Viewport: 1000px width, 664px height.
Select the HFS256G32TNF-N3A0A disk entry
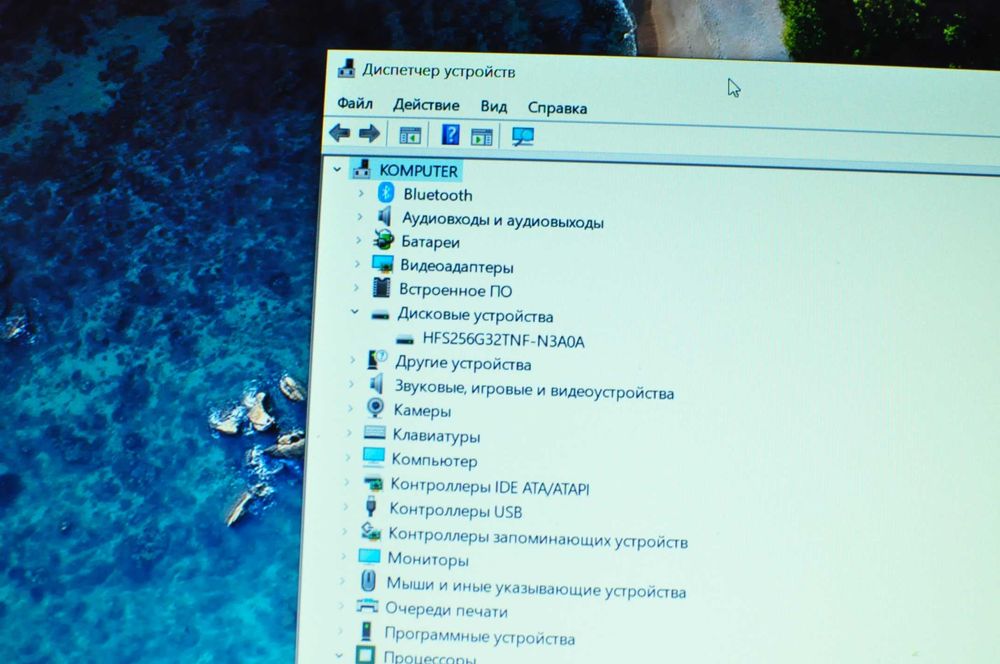[x=503, y=341]
